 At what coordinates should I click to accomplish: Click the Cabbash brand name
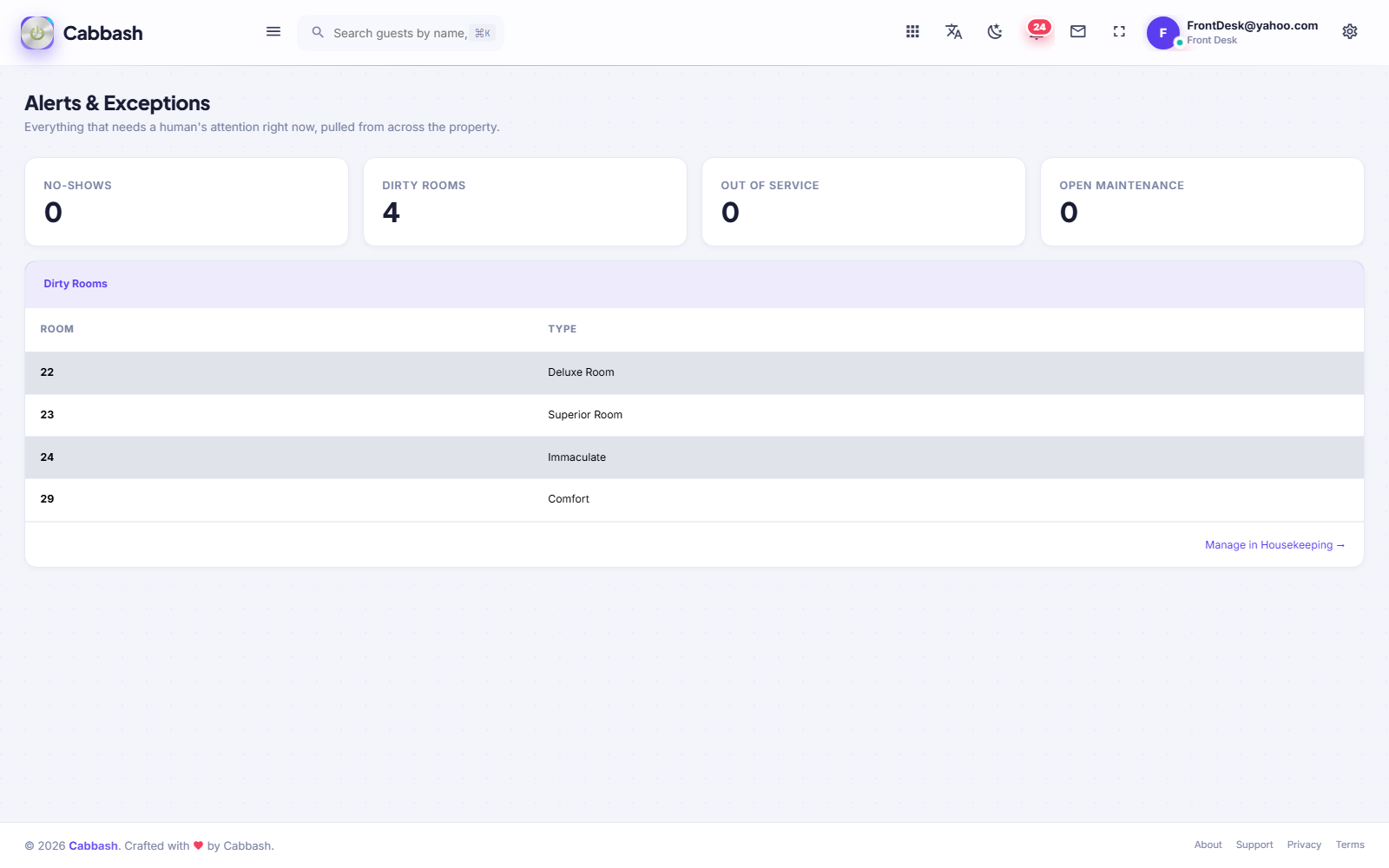102,33
